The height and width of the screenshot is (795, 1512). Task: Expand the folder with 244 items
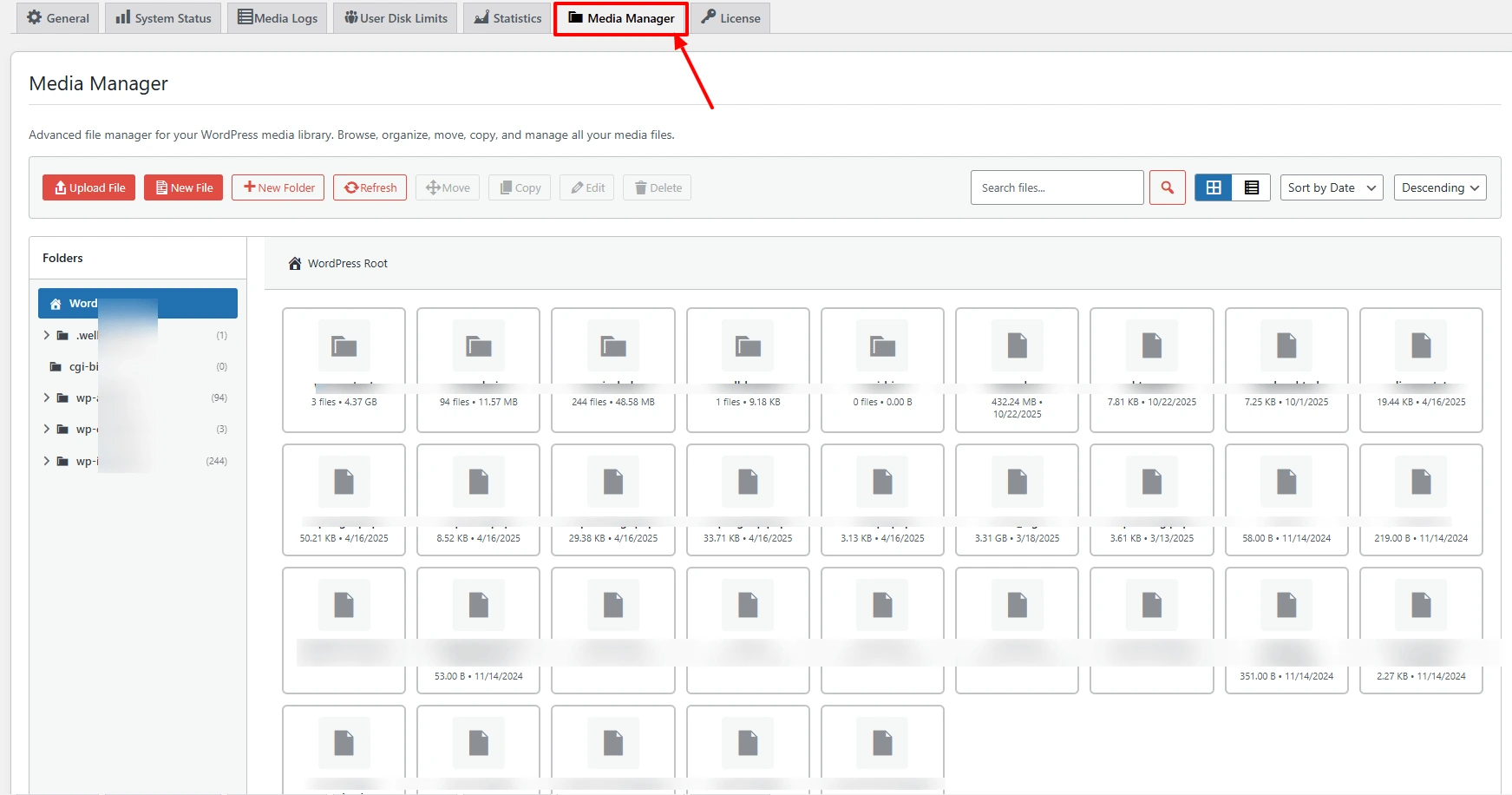tap(47, 461)
